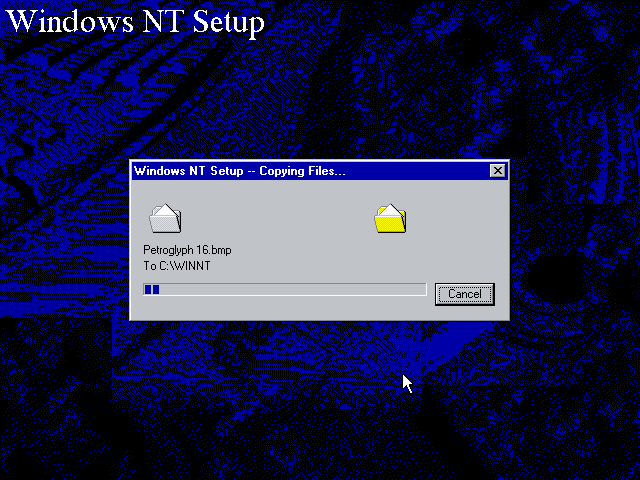640x480 pixels.
Task: Click the first blue progress block
Action: click(148, 290)
